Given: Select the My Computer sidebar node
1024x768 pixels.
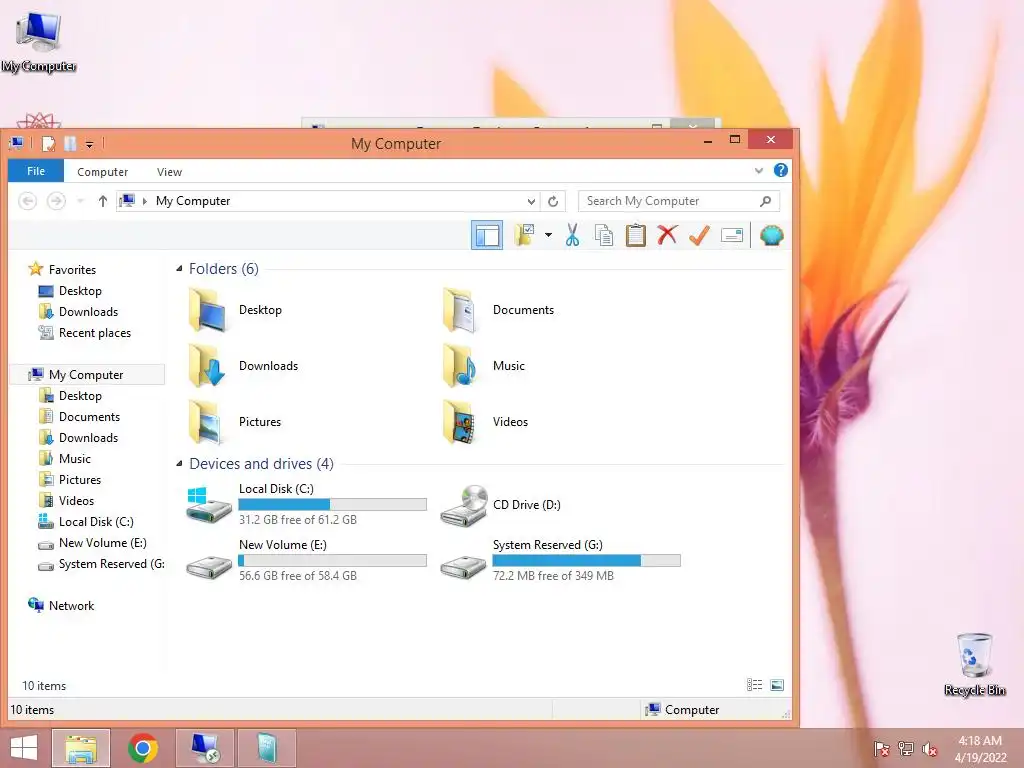Looking at the screenshot, I should point(88,374).
